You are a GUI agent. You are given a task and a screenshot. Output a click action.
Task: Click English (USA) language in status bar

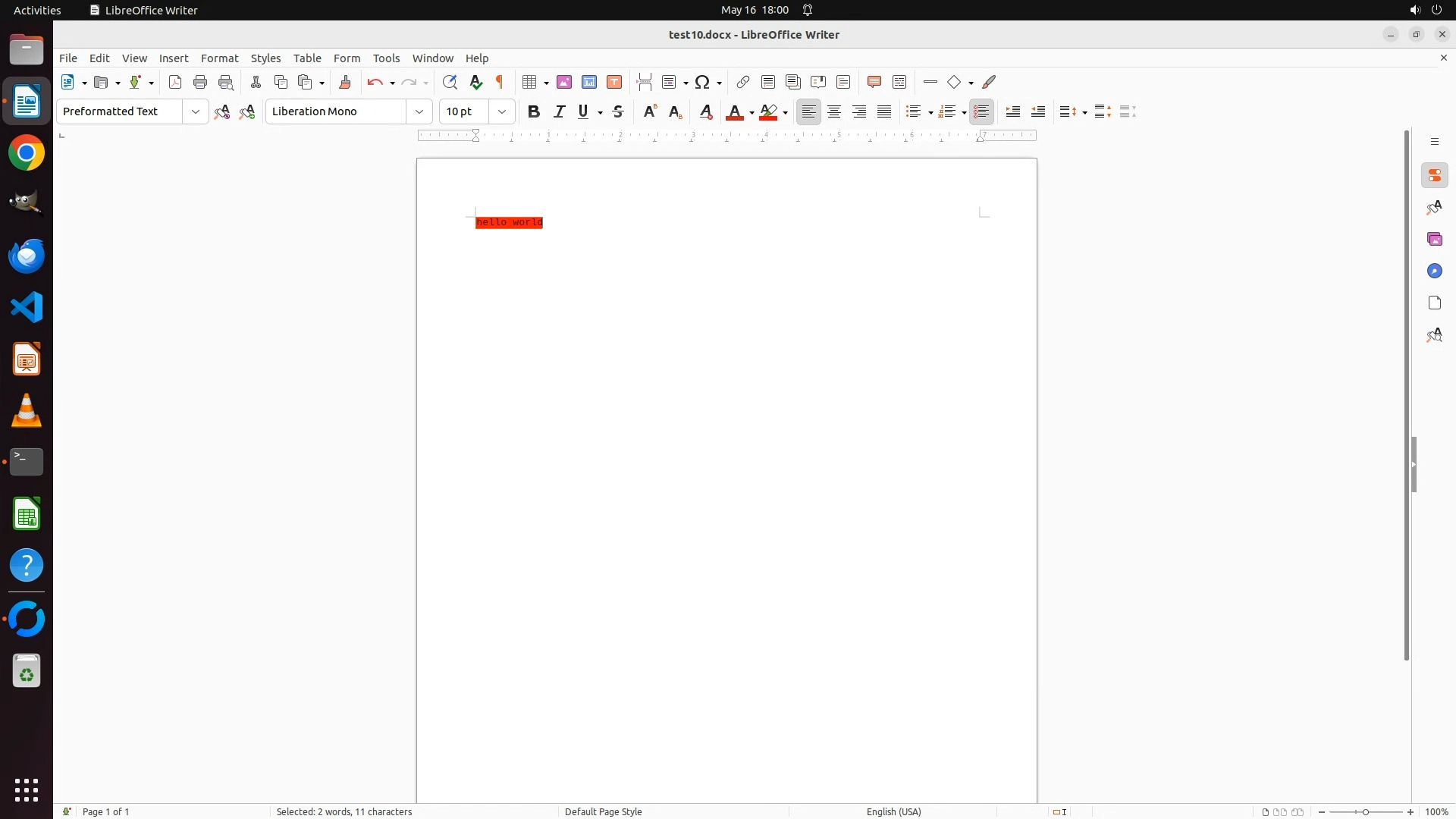point(893,811)
